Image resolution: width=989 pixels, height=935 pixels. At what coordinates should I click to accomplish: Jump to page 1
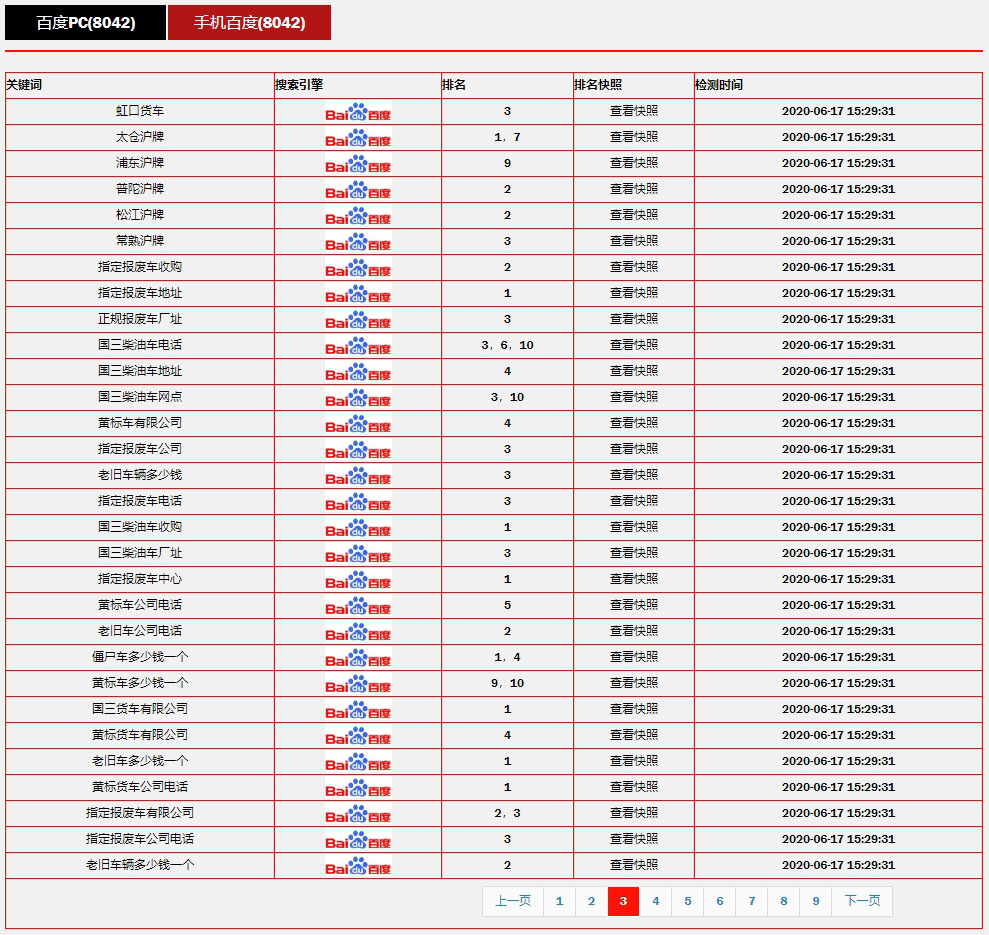(559, 901)
